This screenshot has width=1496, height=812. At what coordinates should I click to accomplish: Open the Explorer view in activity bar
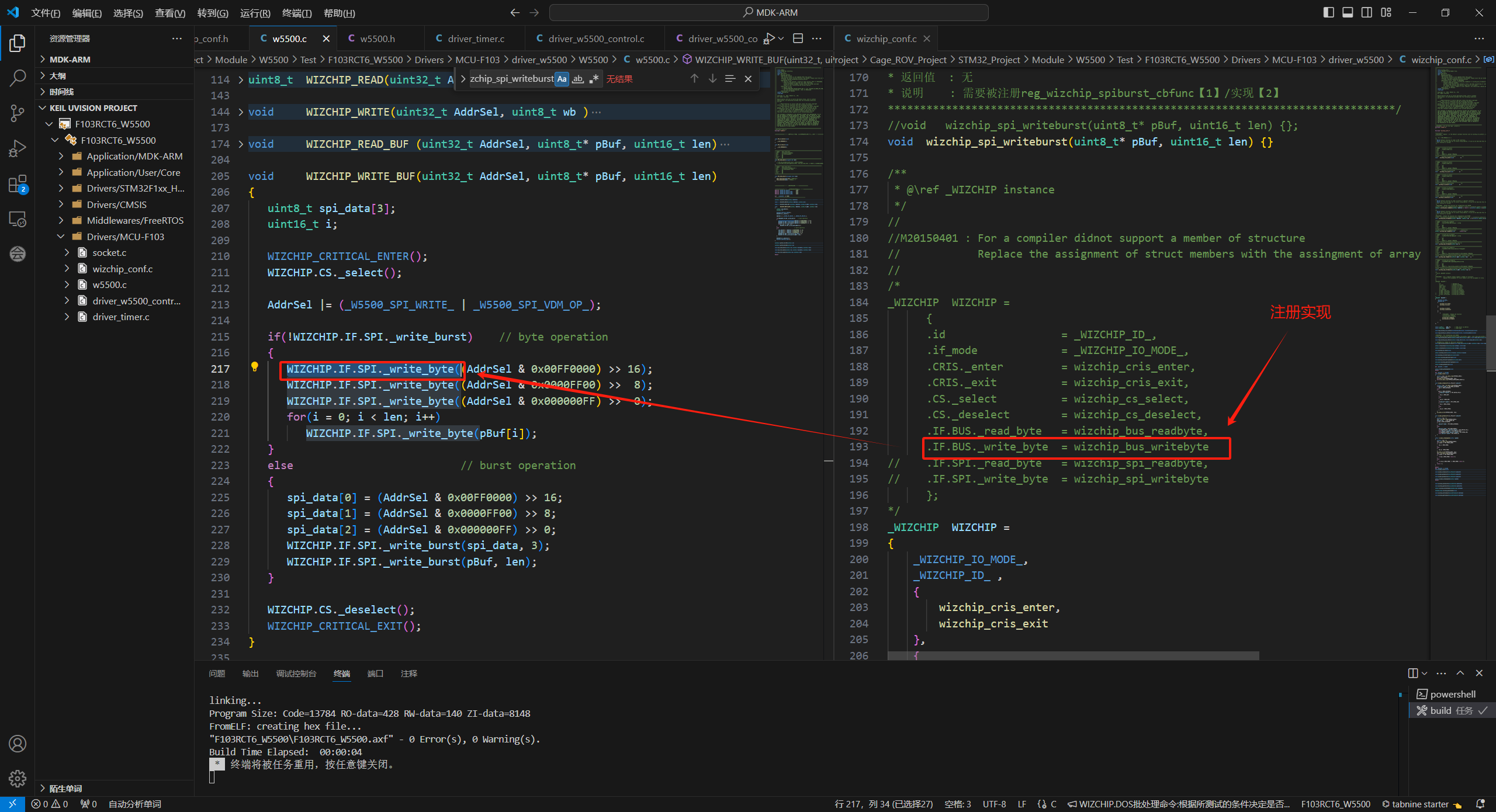coord(18,43)
